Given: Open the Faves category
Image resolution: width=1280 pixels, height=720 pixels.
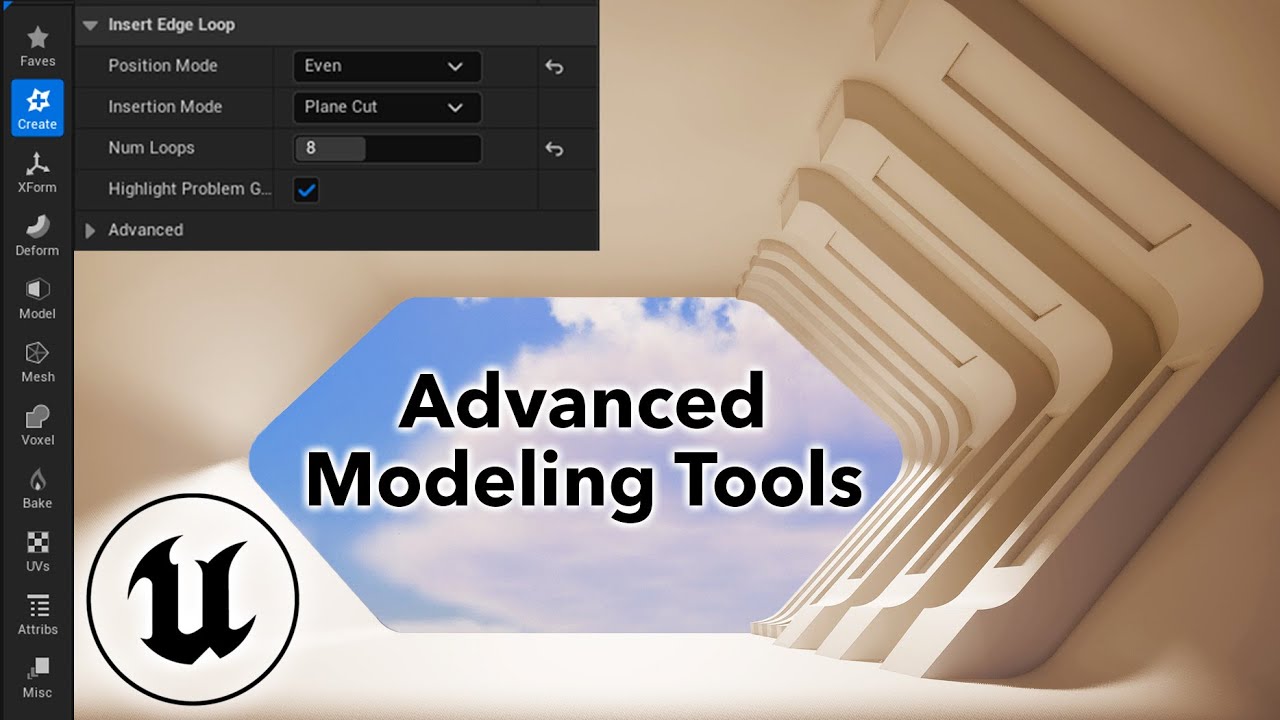Looking at the screenshot, I should (37, 47).
